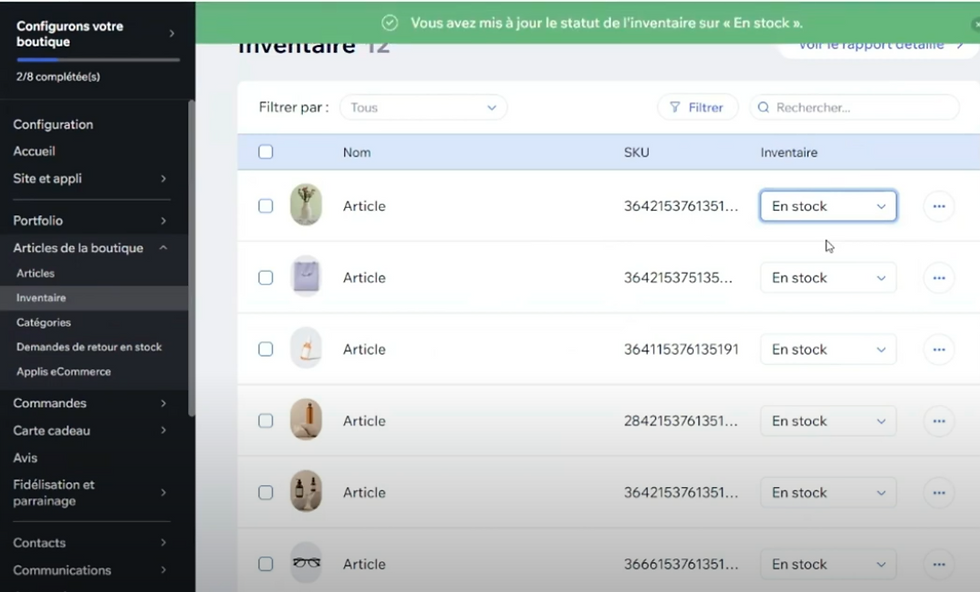The image size is (980, 592).
Task: Check the box for SKU 364115376135191 row
Action: pos(266,349)
